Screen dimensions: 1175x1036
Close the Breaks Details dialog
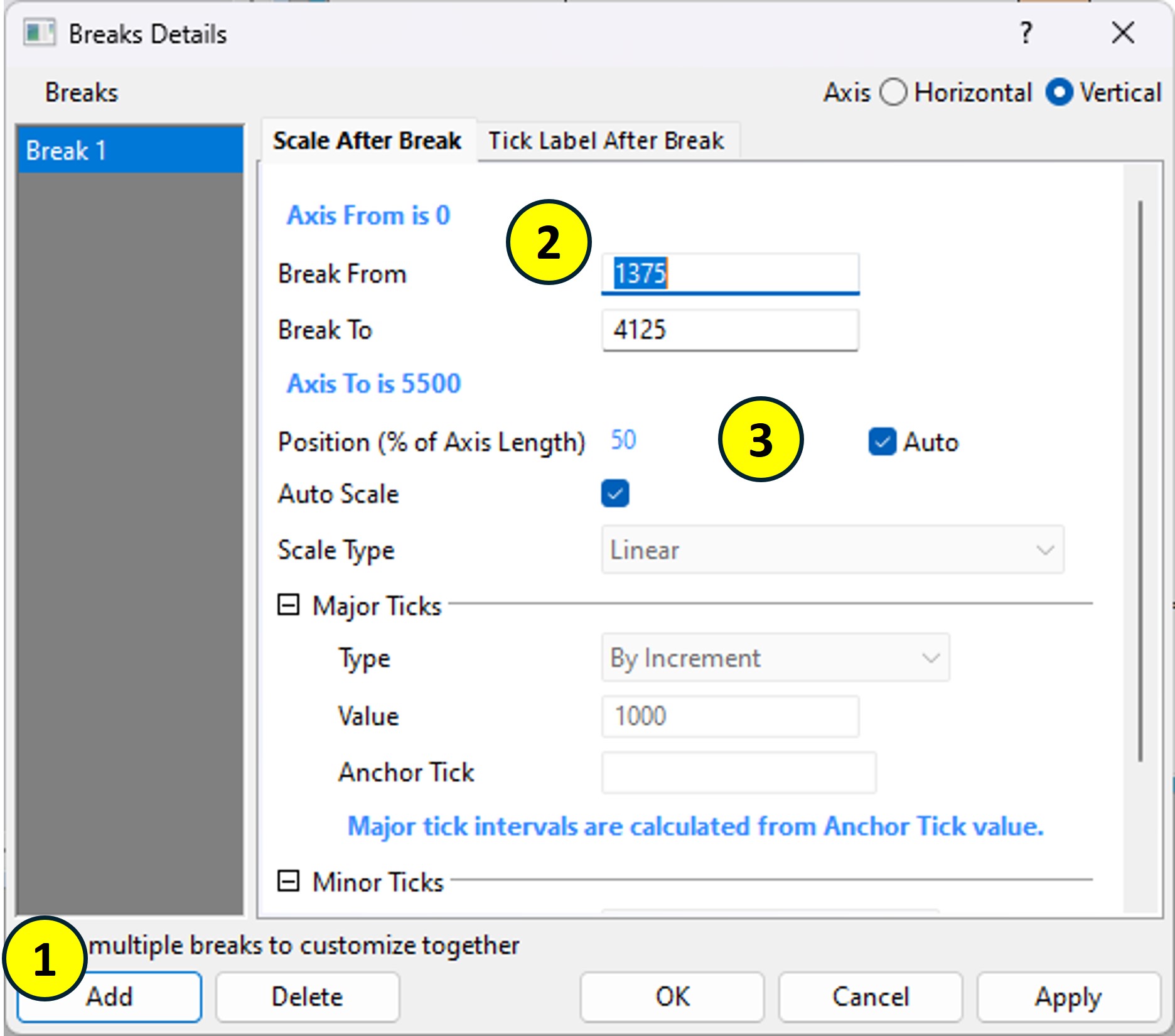(1123, 33)
